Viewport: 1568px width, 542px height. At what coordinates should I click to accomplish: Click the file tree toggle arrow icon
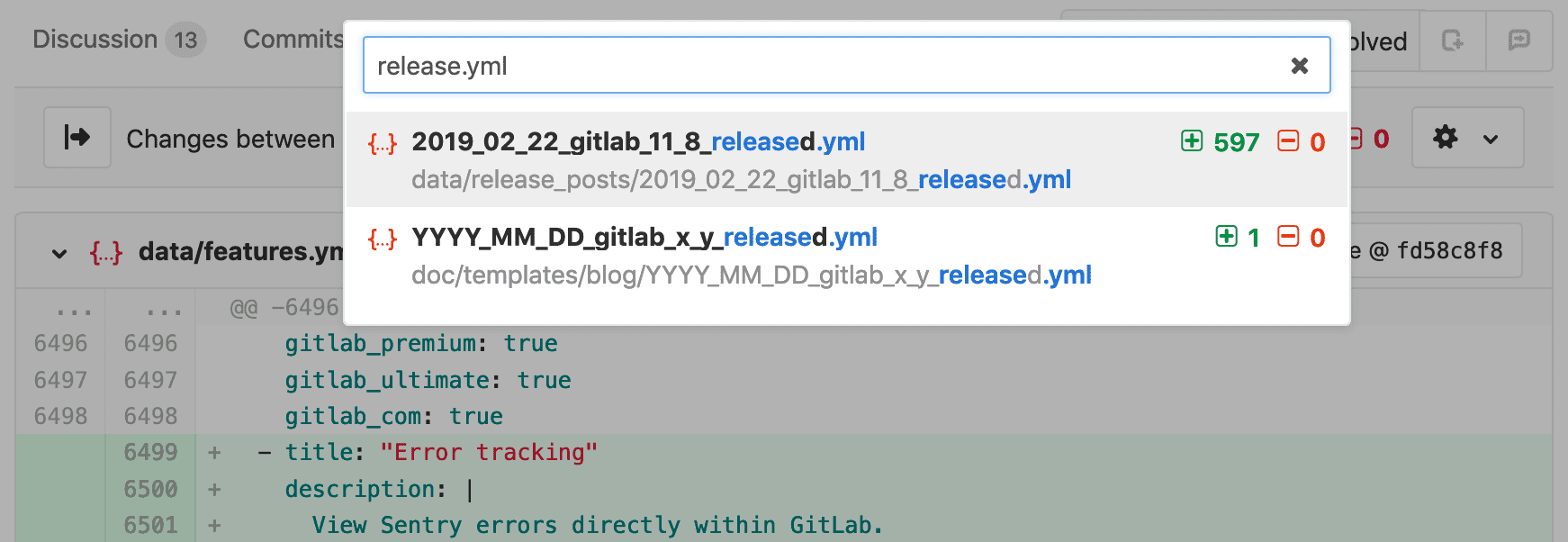(77, 138)
